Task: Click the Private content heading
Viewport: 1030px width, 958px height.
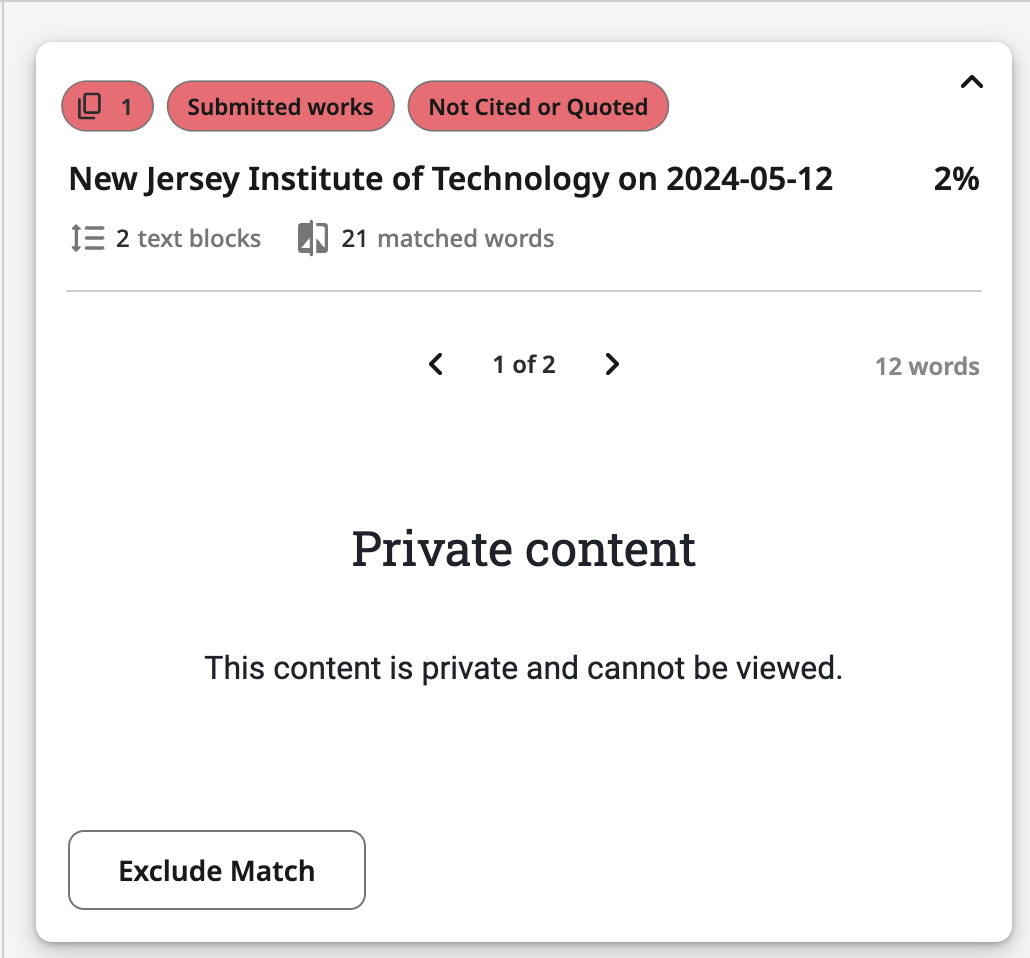Action: (523, 549)
